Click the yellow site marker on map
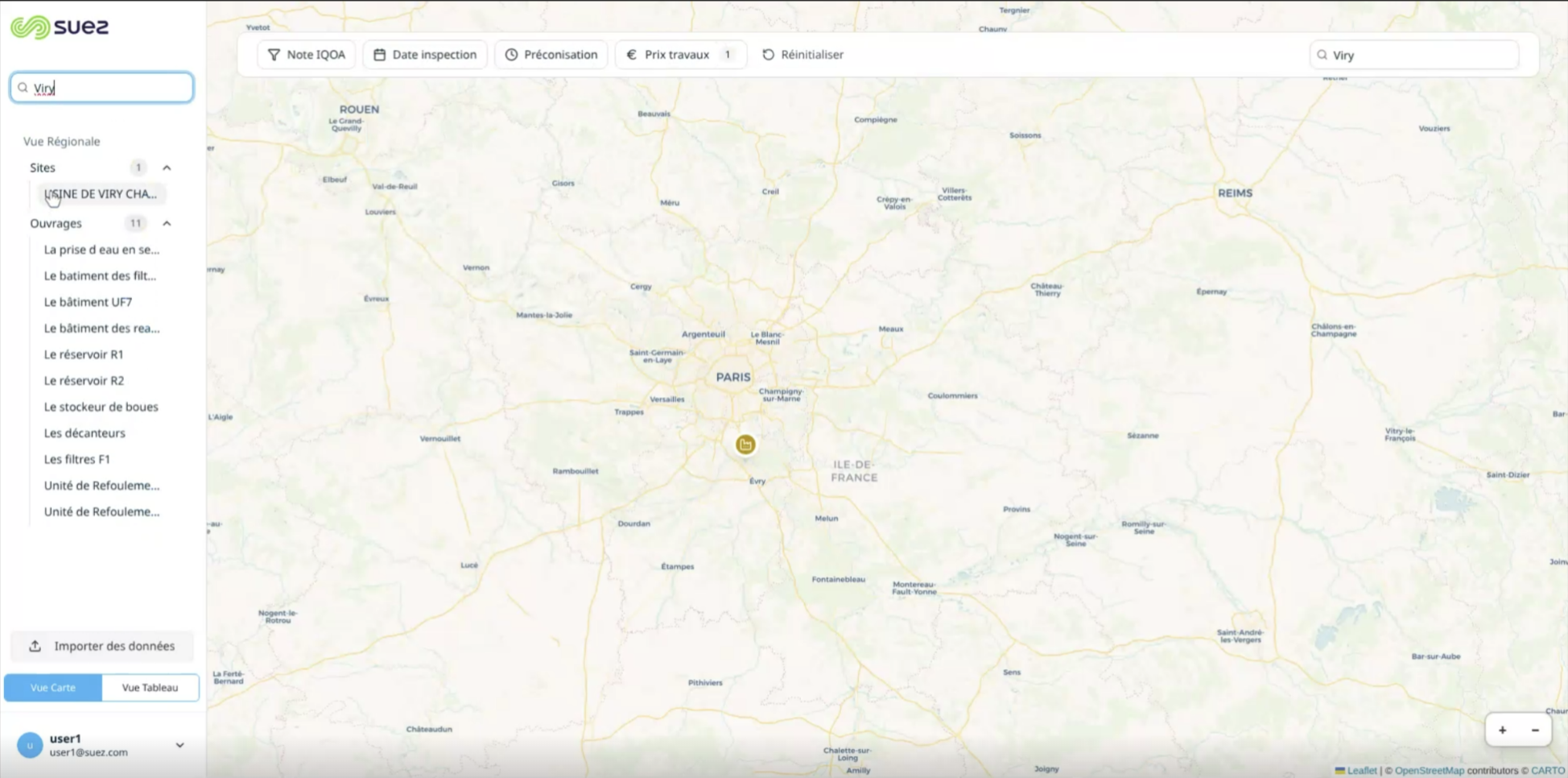The width and height of the screenshot is (1568, 778). [745, 445]
